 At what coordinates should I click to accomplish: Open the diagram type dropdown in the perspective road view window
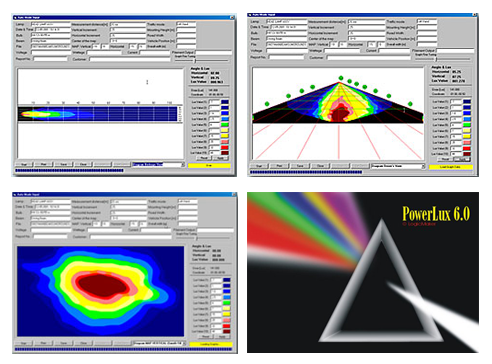(423, 166)
